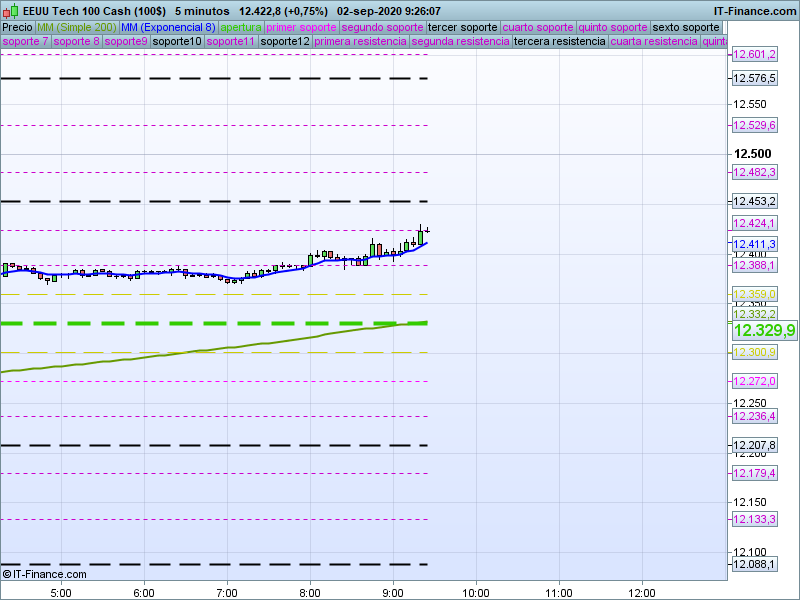Viewport: 800px width, 600px height.
Task: Click the IT-Finance.com link at top right
Action: (755, 11)
